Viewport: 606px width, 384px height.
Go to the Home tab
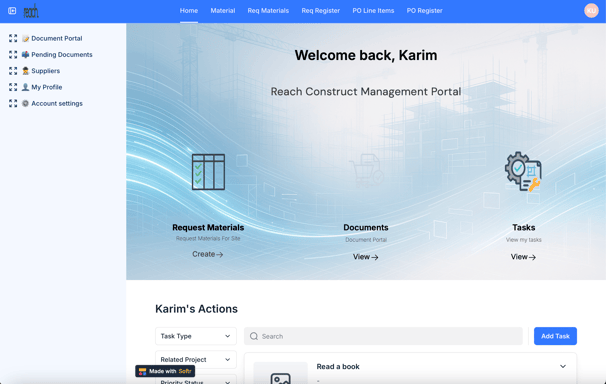click(x=189, y=11)
